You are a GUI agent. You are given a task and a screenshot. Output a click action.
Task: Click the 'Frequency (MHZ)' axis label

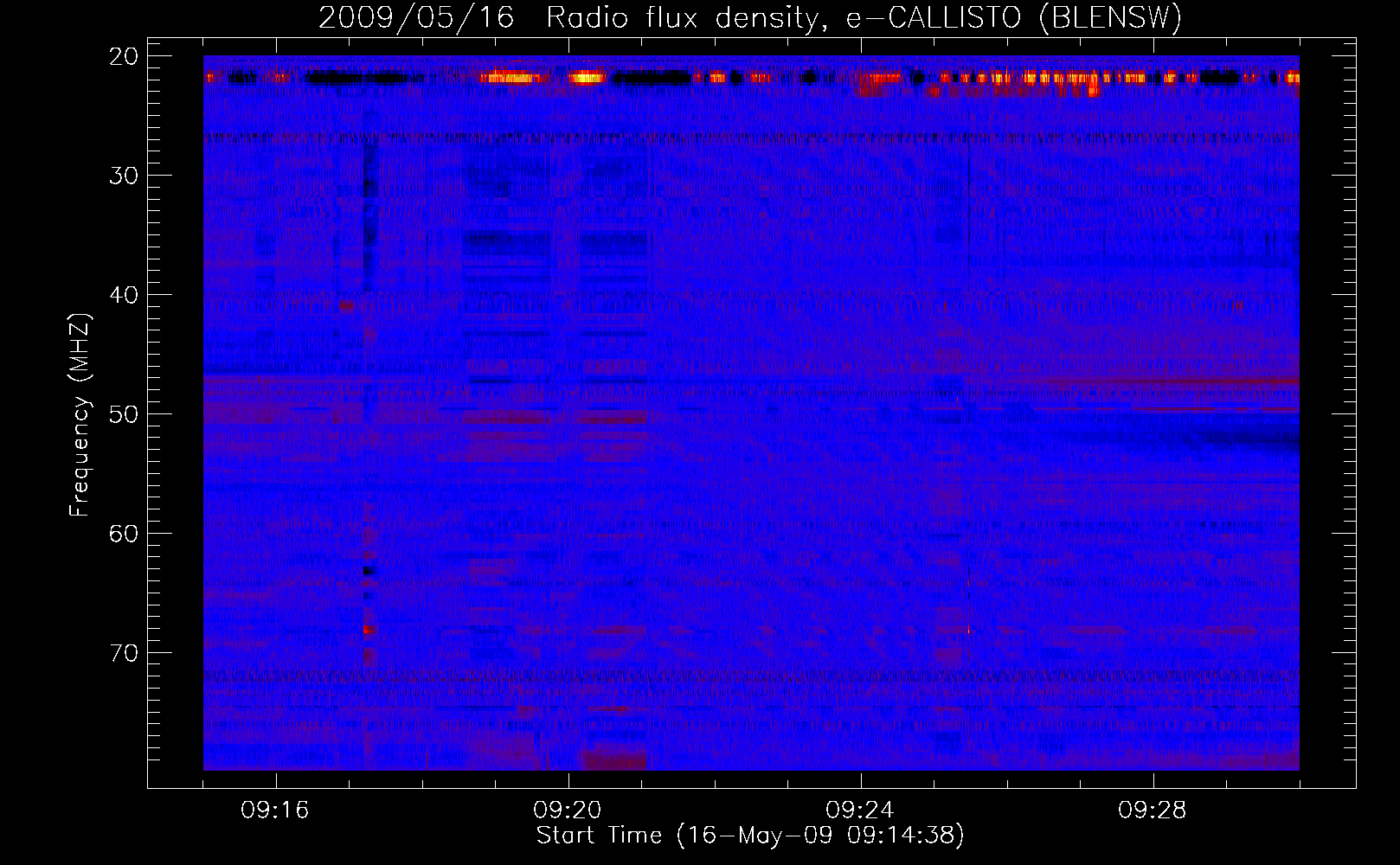(x=80, y=414)
